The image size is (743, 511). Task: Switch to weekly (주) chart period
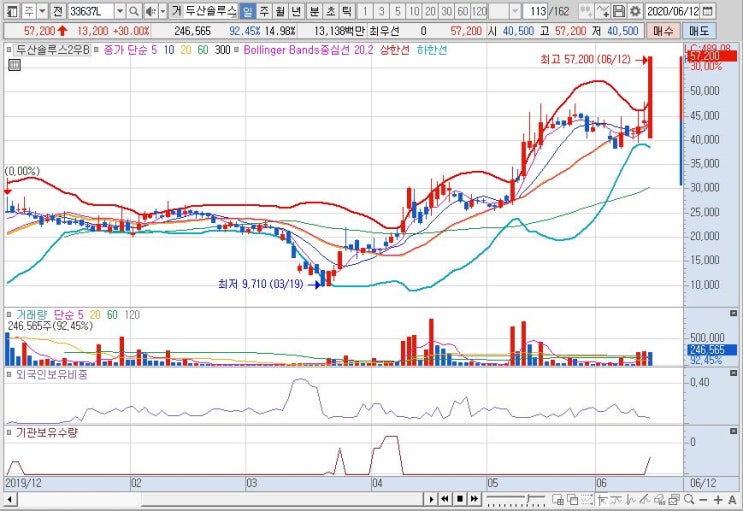point(264,10)
